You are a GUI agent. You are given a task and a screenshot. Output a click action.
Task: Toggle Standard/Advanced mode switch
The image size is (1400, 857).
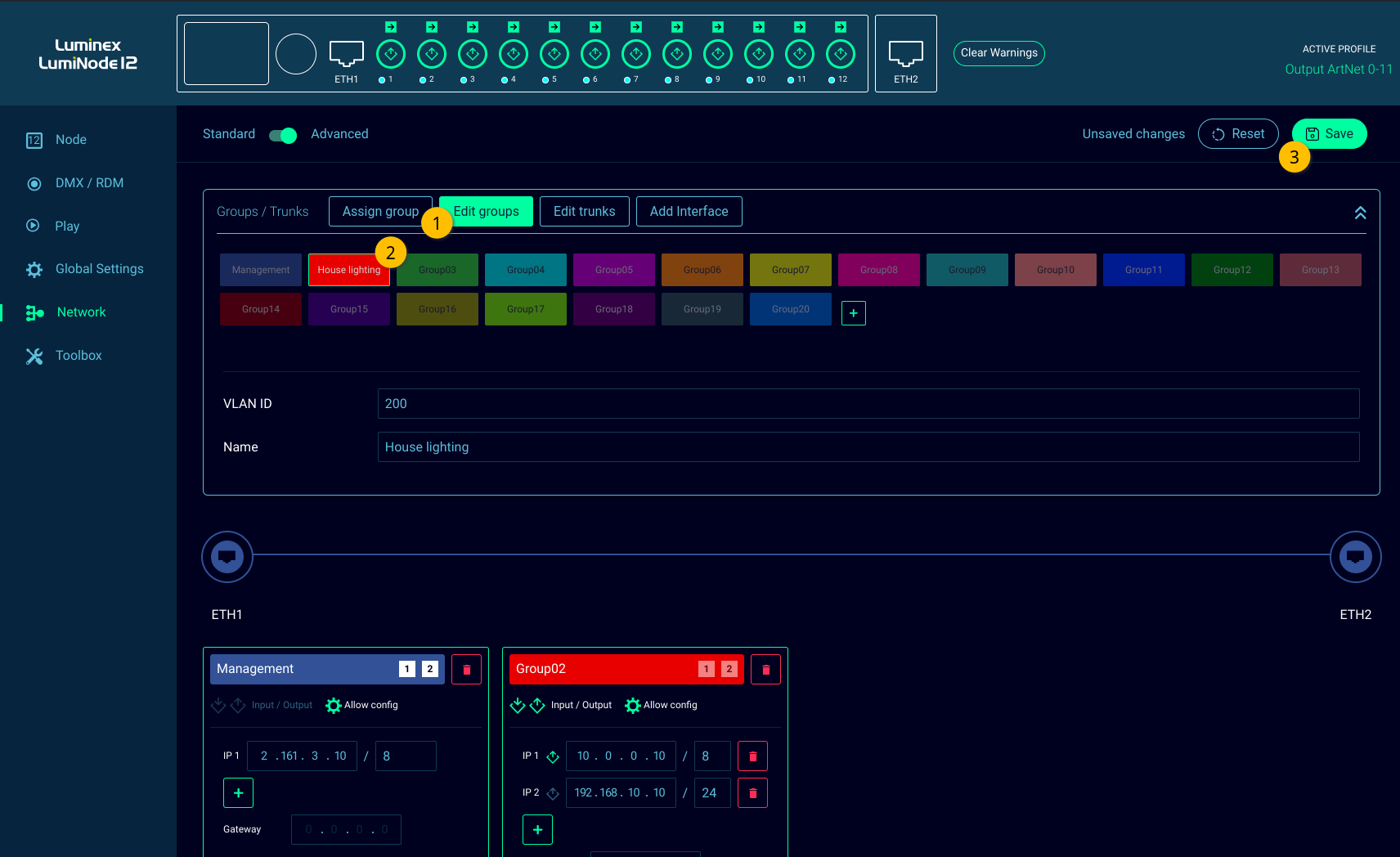click(283, 135)
